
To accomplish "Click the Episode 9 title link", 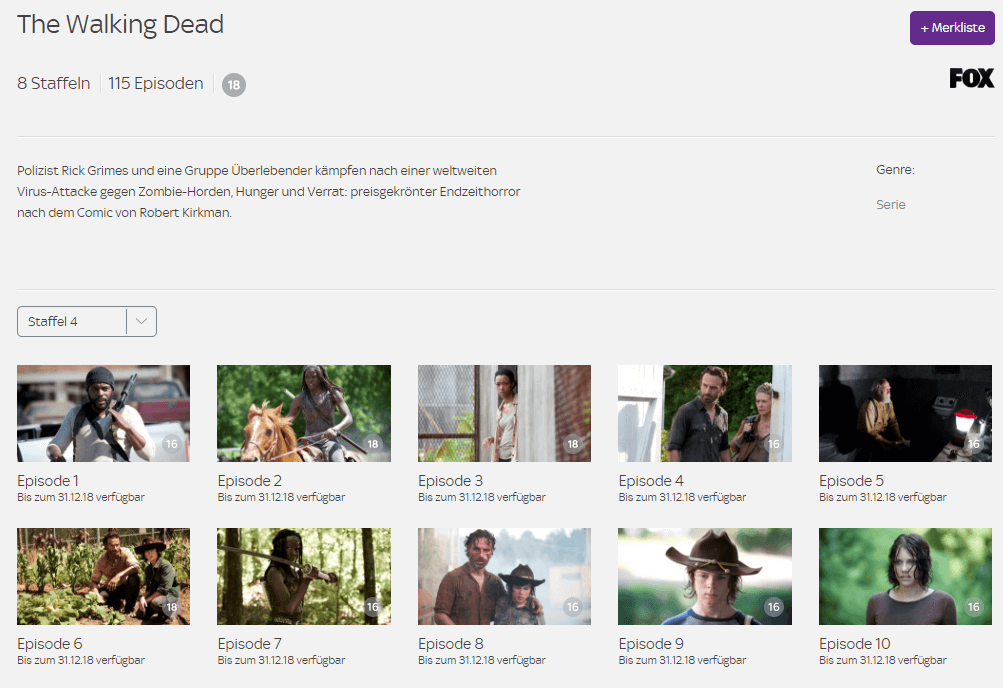I will coord(651,643).
